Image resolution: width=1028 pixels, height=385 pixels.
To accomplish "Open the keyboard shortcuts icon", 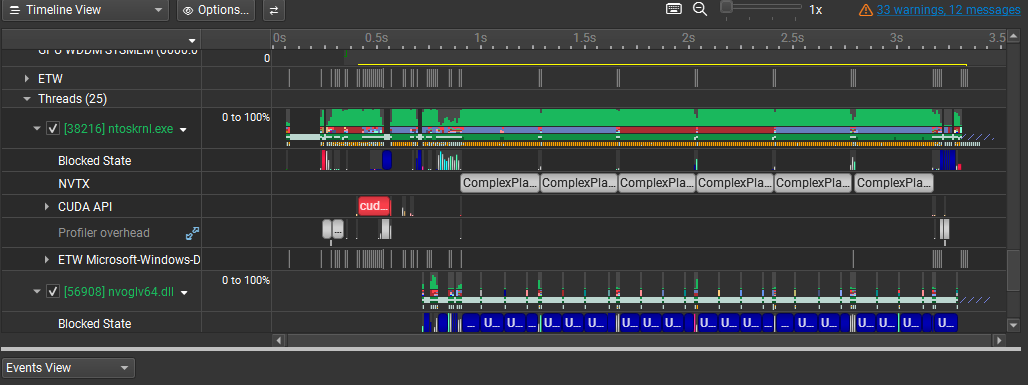I will (674, 9).
